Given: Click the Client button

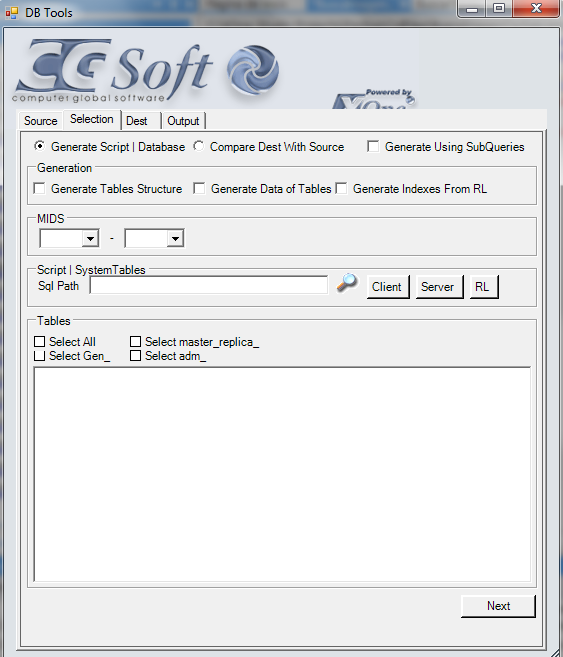Looking at the screenshot, I should click(x=388, y=287).
